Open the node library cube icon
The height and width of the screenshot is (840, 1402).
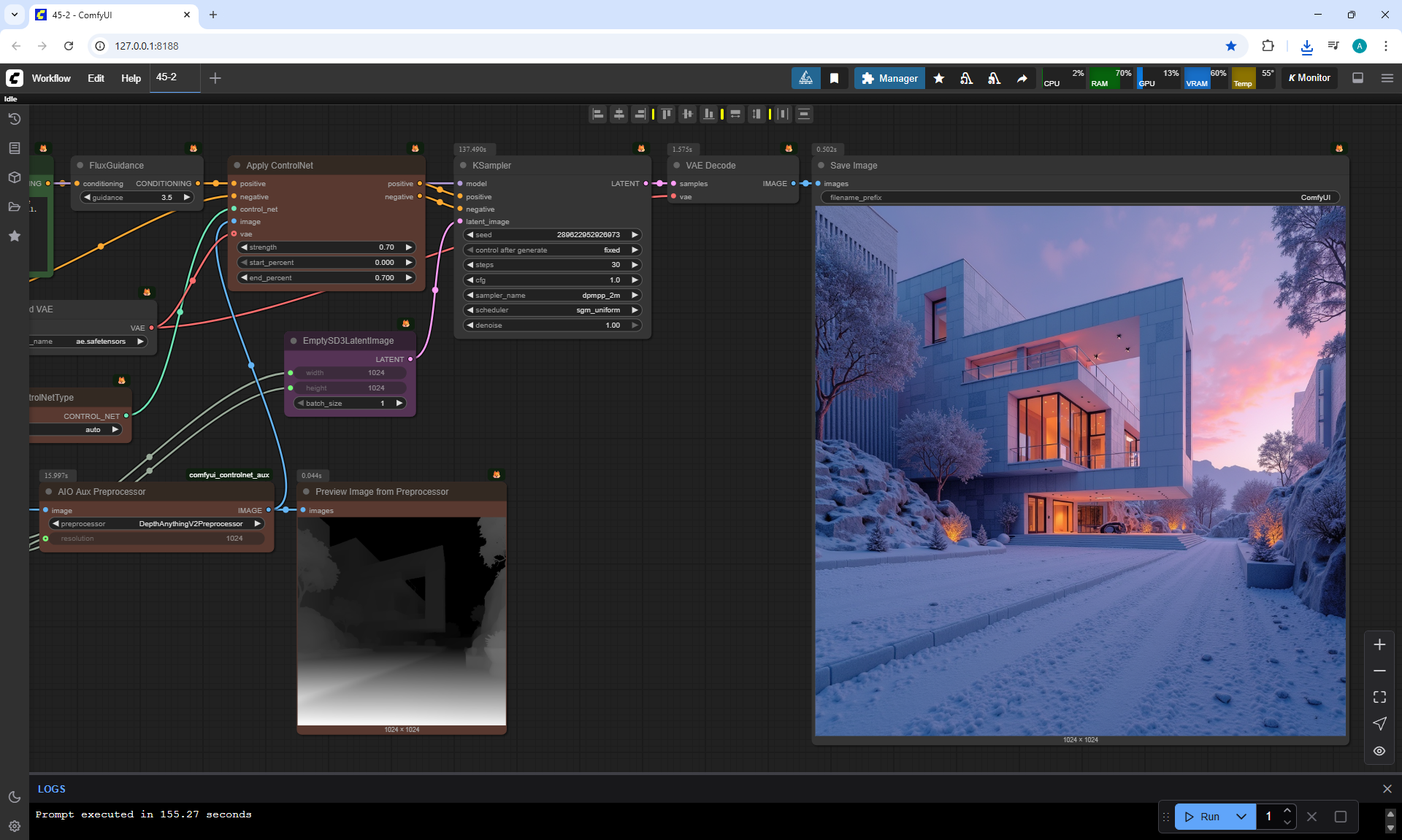[15, 177]
